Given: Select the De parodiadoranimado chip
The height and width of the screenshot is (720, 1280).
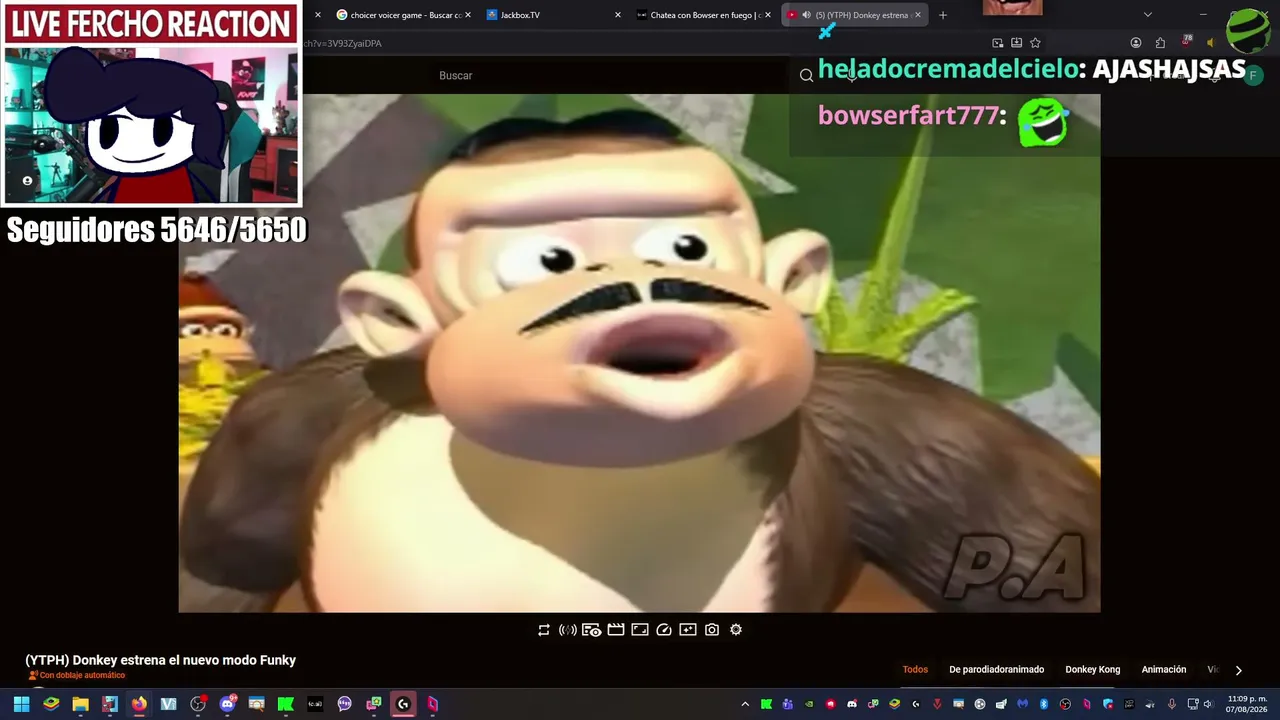Looking at the screenshot, I should pyautogui.click(x=996, y=670).
